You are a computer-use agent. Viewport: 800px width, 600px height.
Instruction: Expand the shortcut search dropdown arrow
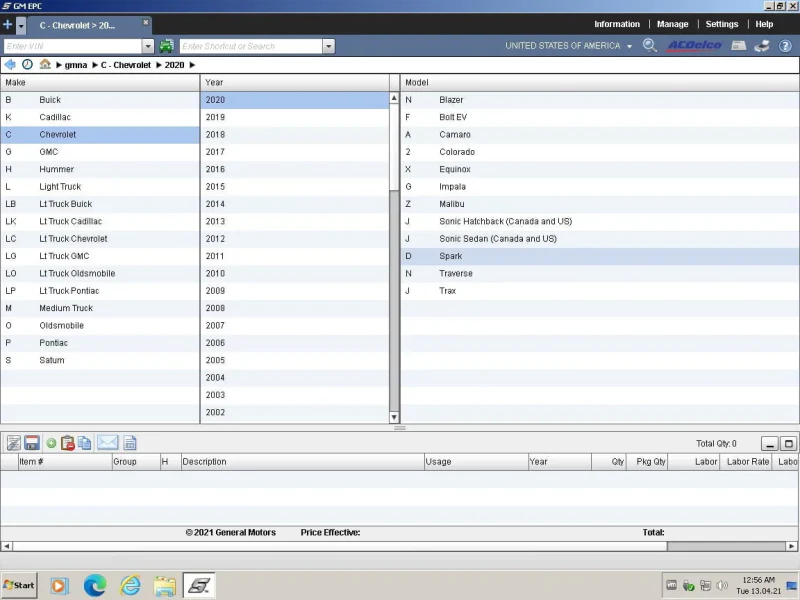coord(328,46)
